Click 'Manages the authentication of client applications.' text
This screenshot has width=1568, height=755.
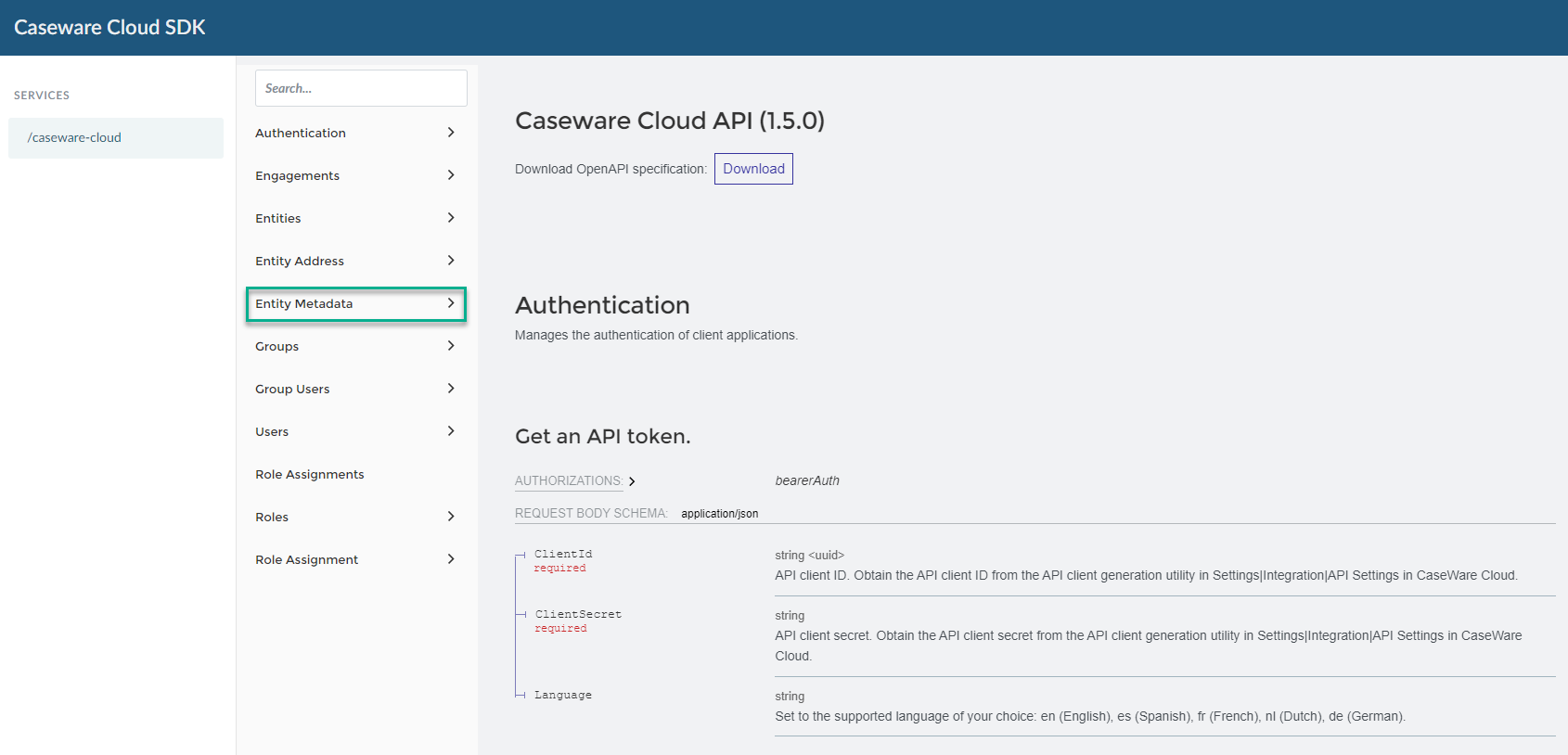(x=656, y=336)
